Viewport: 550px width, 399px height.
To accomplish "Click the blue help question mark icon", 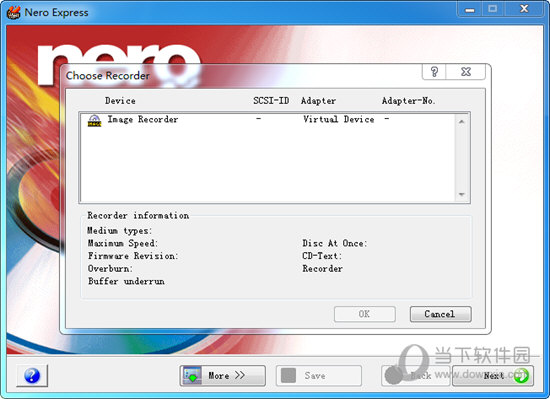I will click(x=32, y=376).
